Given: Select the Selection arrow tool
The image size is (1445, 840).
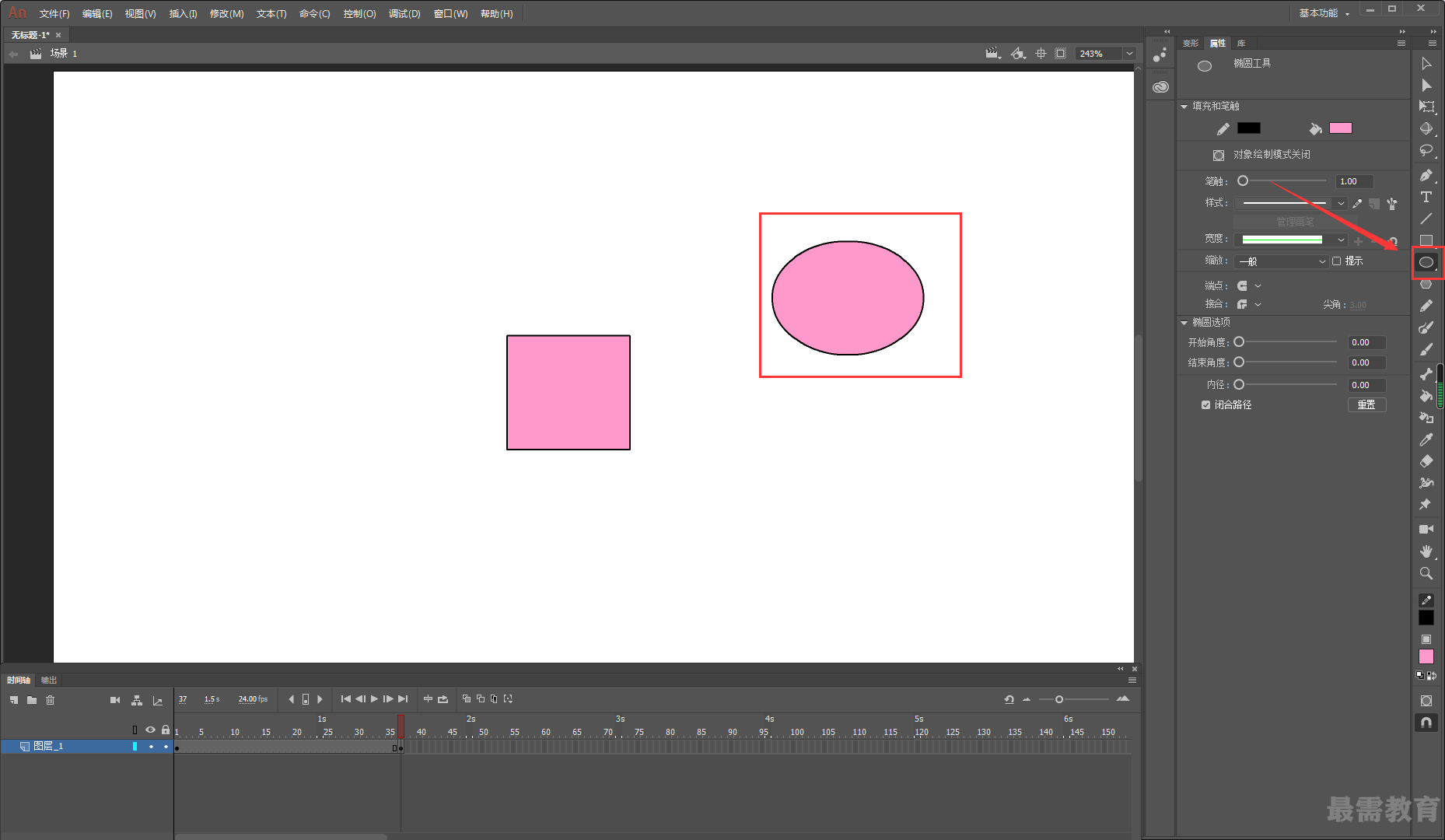Looking at the screenshot, I should tap(1426, 64).
